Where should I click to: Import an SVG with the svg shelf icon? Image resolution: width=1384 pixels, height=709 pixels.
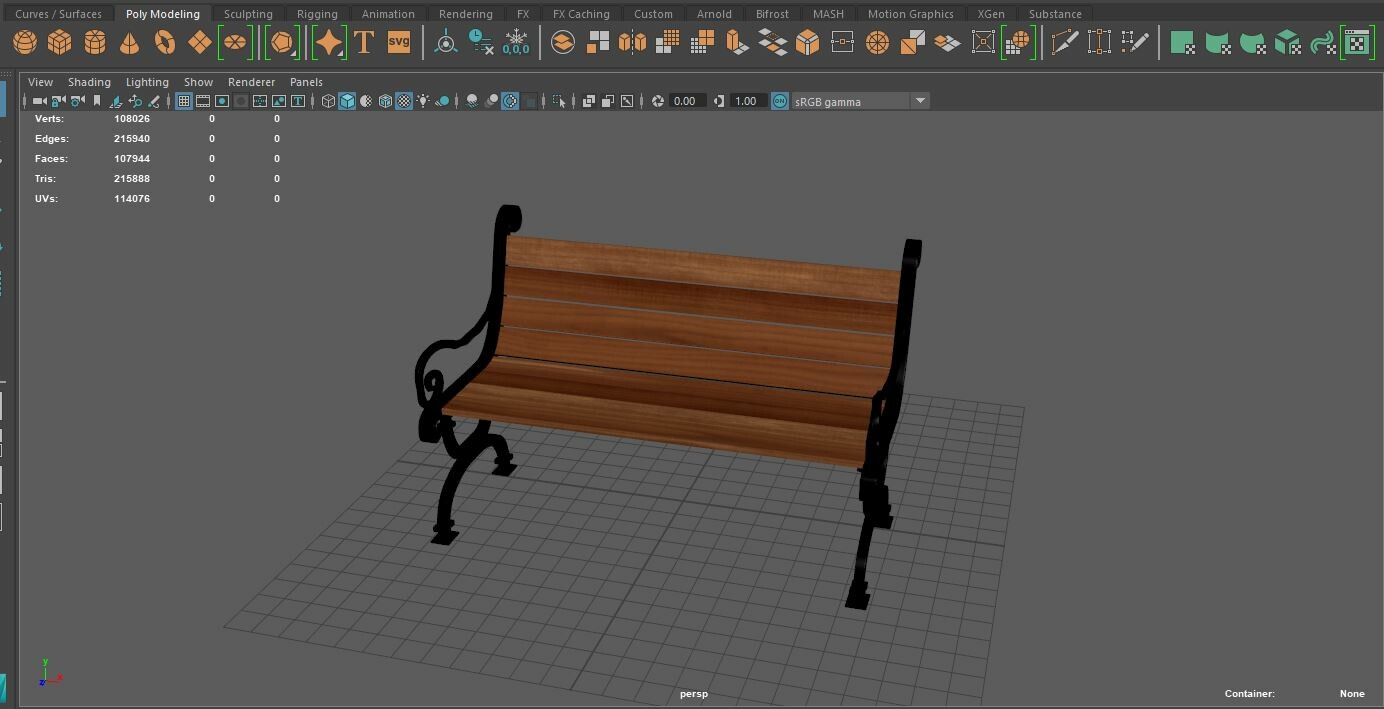(x=398, y=42)
